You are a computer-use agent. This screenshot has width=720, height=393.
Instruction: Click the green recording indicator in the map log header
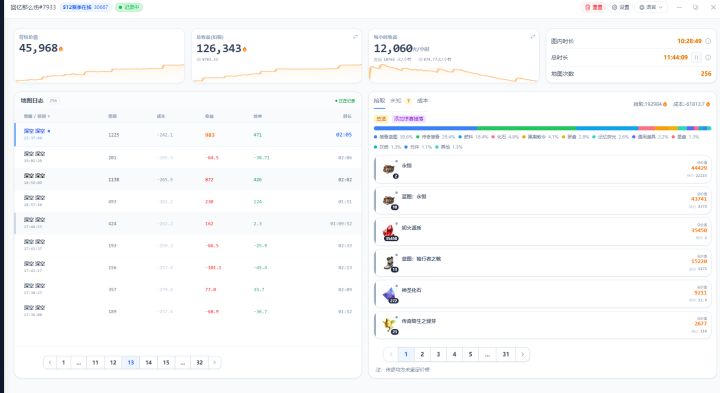point(345,101)
